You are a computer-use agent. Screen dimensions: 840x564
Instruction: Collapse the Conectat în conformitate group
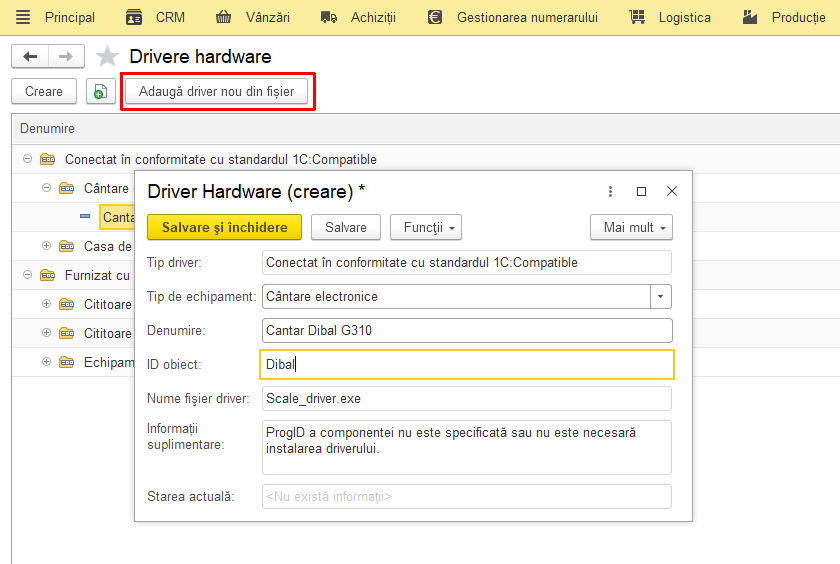click(28, 159)
